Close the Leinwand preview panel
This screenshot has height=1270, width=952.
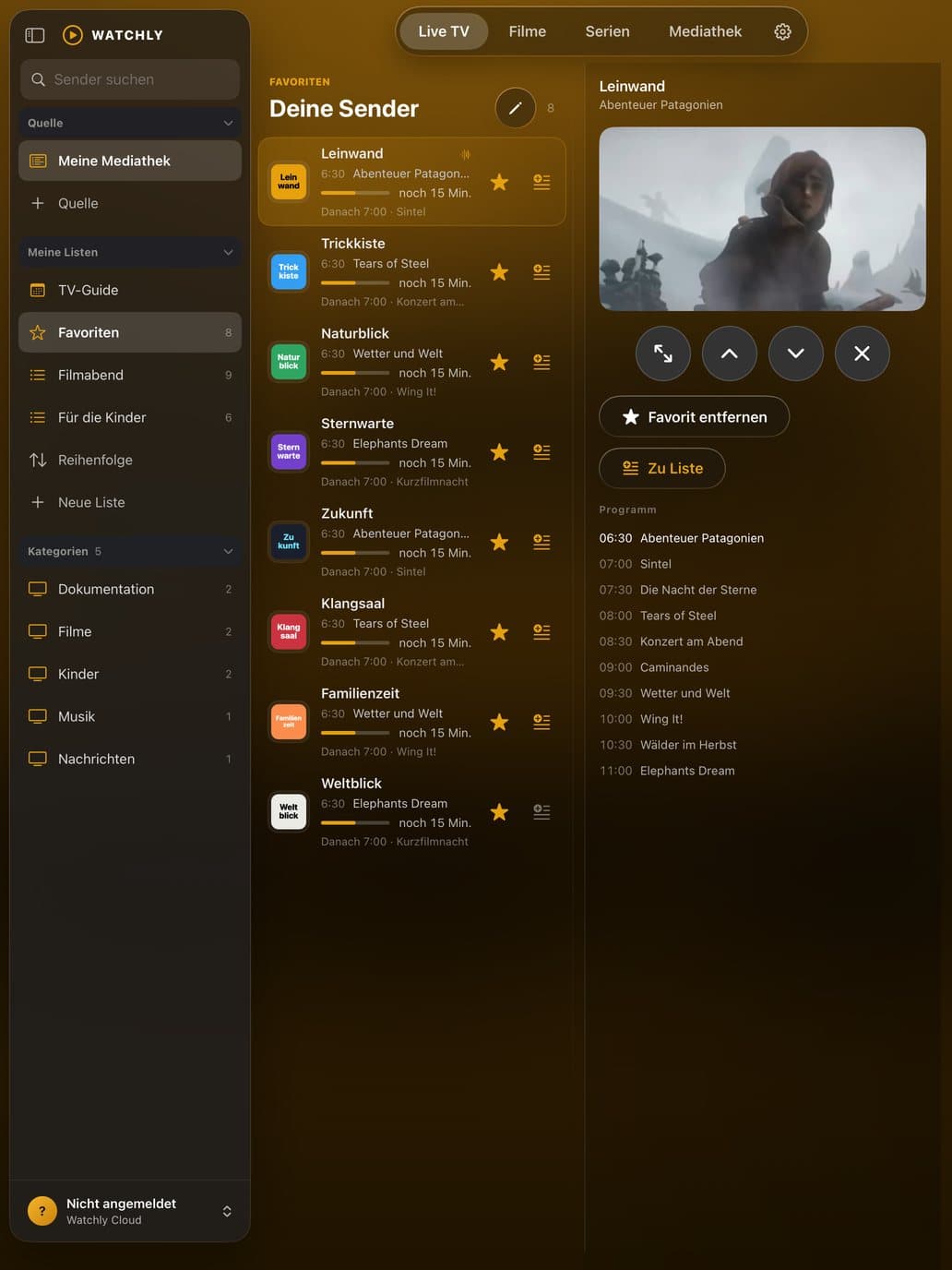pyautogui.click(x=863, y=353)
